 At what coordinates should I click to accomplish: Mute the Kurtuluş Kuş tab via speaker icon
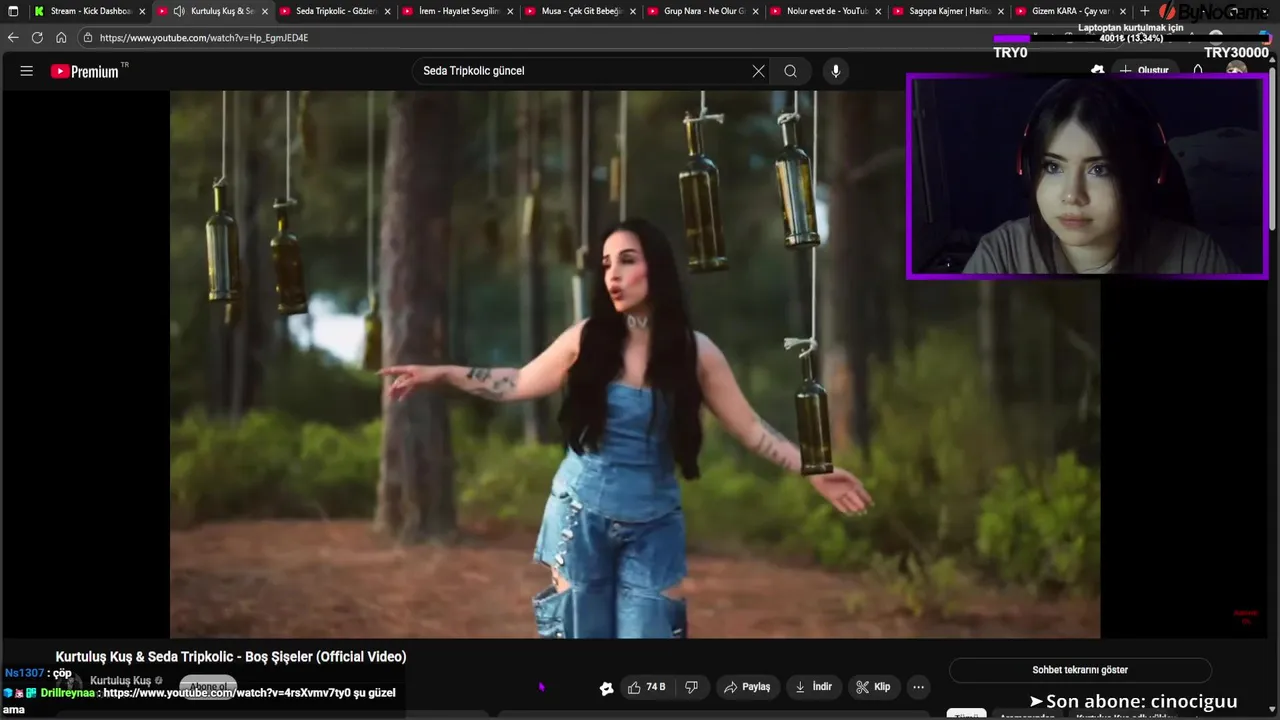178,11
